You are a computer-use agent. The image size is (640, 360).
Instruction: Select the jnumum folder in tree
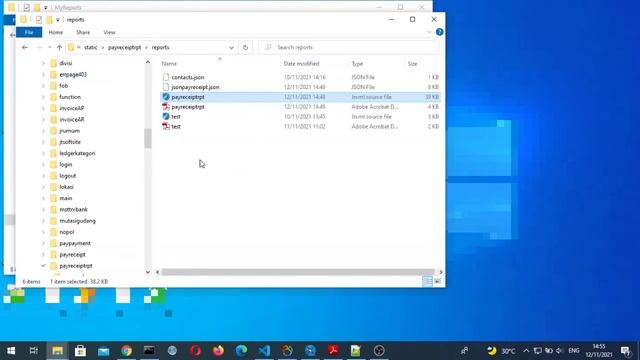tap(69, 131)
